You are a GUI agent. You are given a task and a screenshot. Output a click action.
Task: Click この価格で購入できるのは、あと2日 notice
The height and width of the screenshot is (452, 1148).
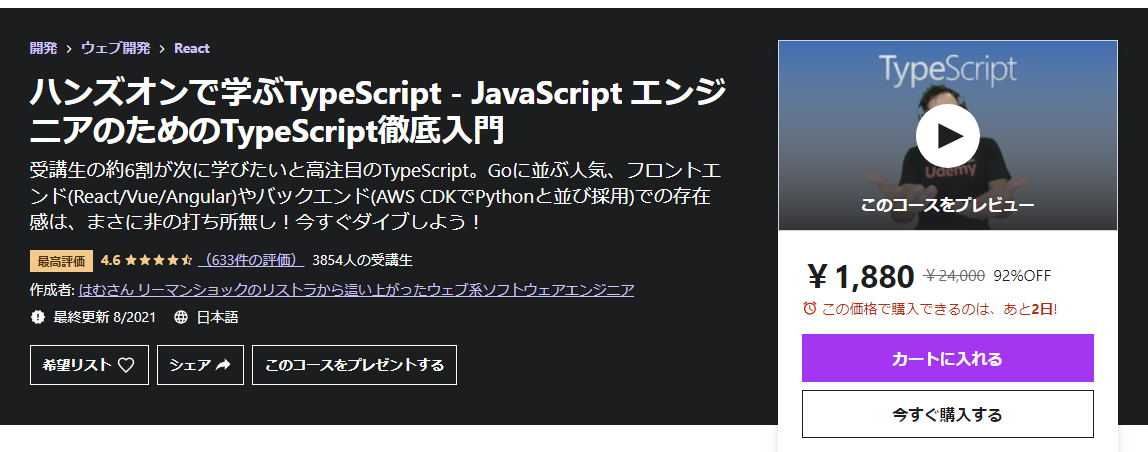[x=939, y=309]
